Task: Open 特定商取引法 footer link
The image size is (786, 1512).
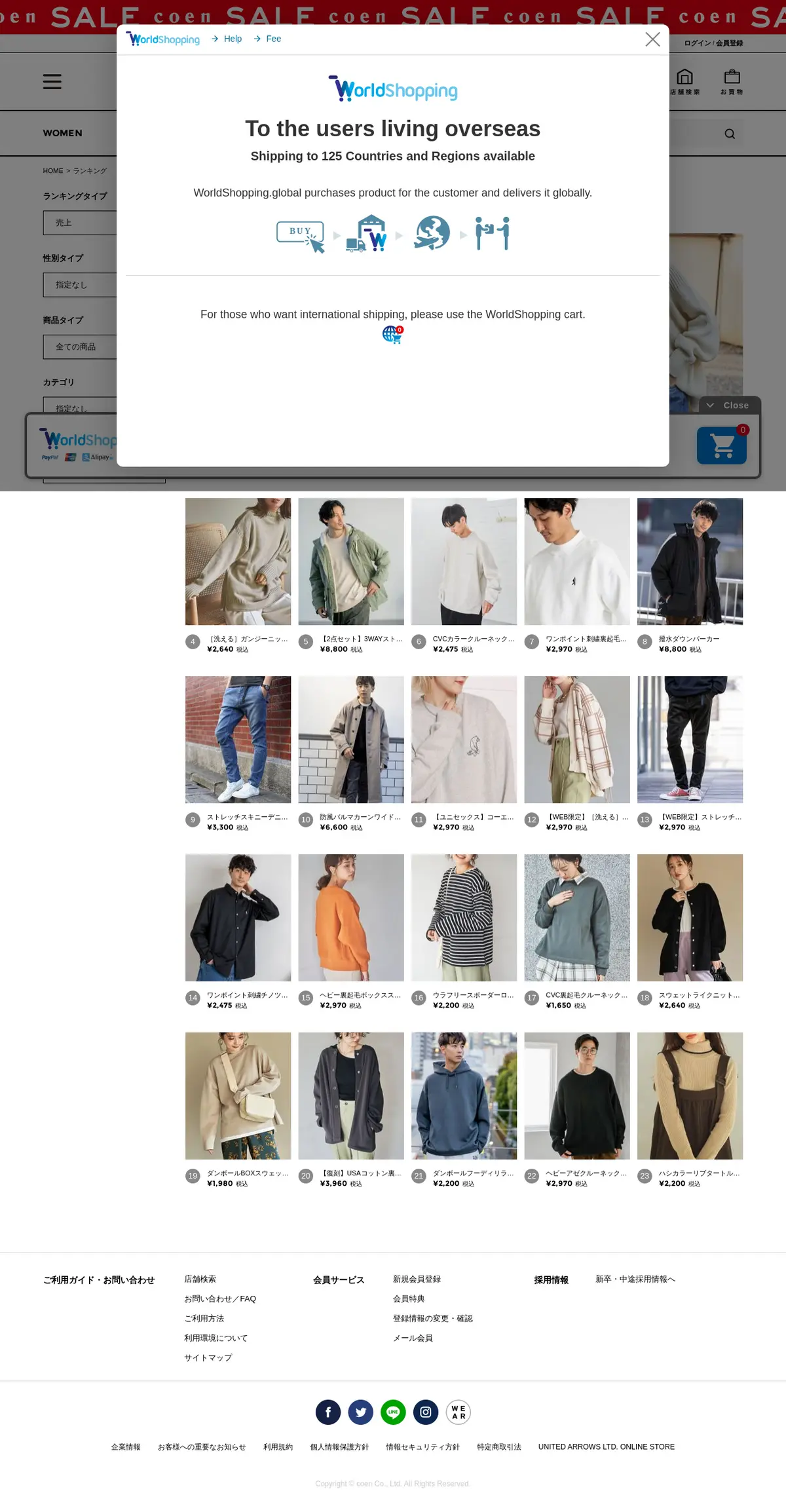Action: (x=499, y=1447)
